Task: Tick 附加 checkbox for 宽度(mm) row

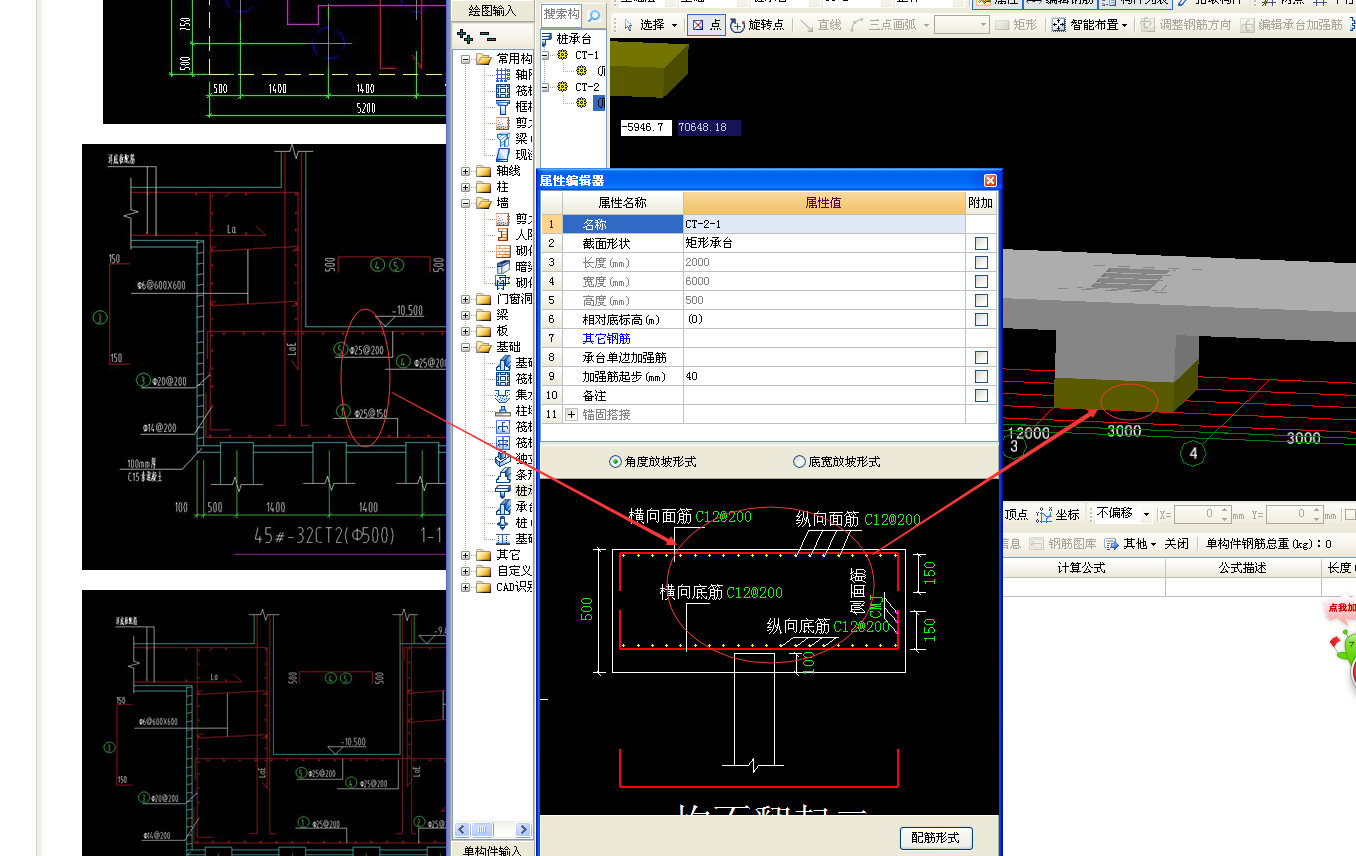Action: pyautogui.click(x=981, y=281)
